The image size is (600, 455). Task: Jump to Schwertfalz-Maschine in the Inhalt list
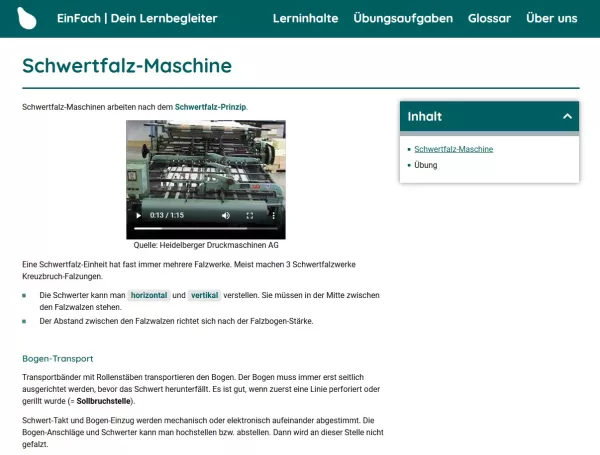453,149
